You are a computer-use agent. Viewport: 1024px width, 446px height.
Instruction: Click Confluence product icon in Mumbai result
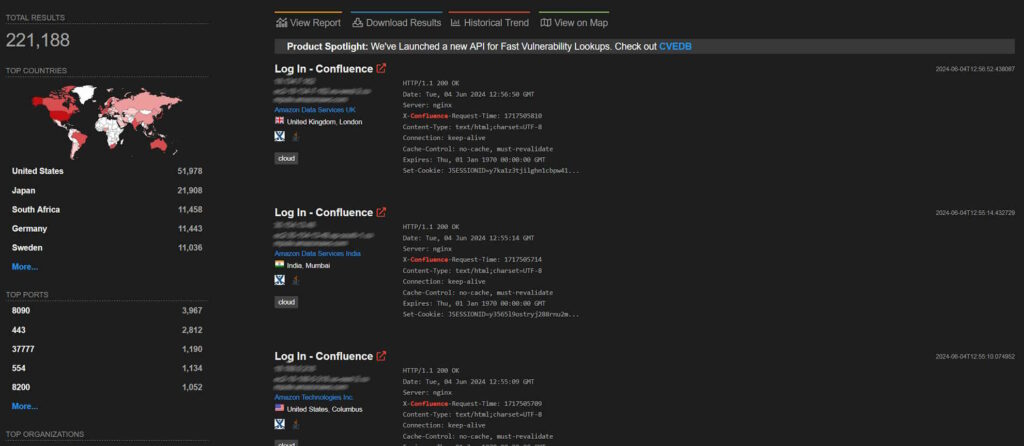280,279
